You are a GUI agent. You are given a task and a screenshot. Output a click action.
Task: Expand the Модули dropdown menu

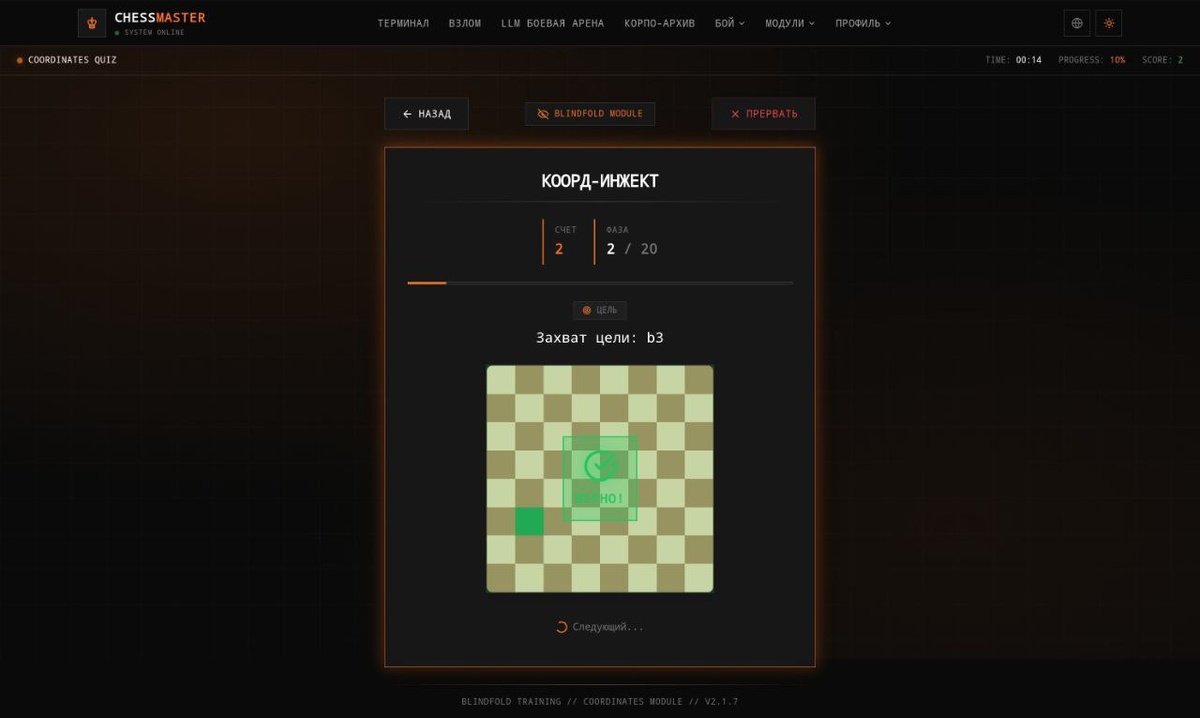pos(790,23)
